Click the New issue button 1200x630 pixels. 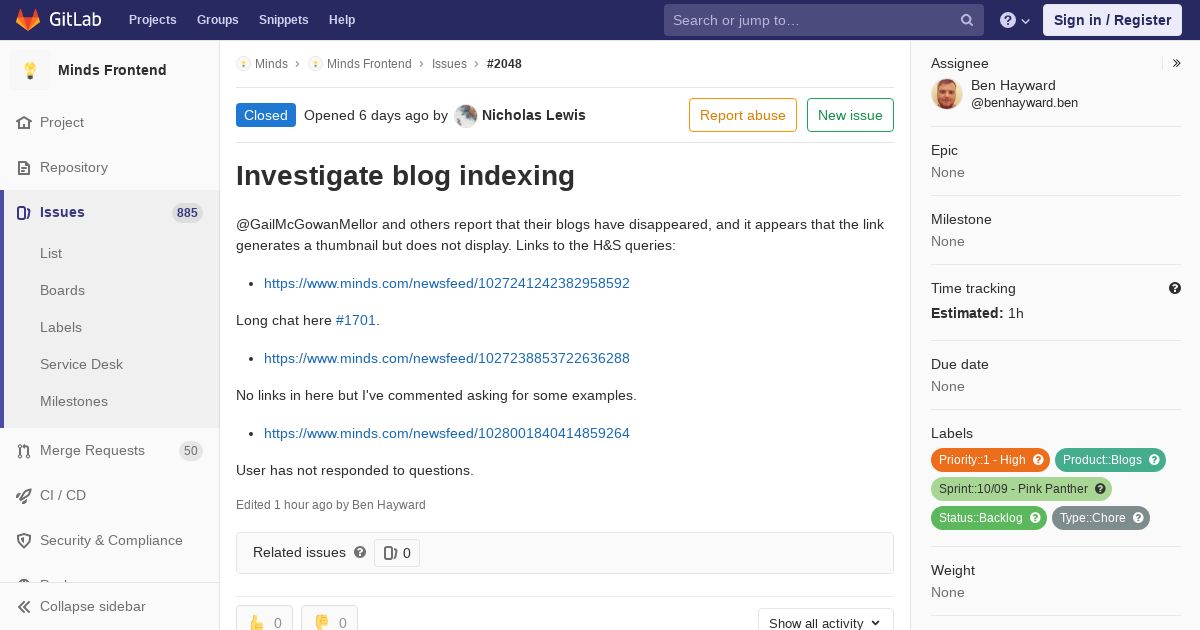point(850,115)
